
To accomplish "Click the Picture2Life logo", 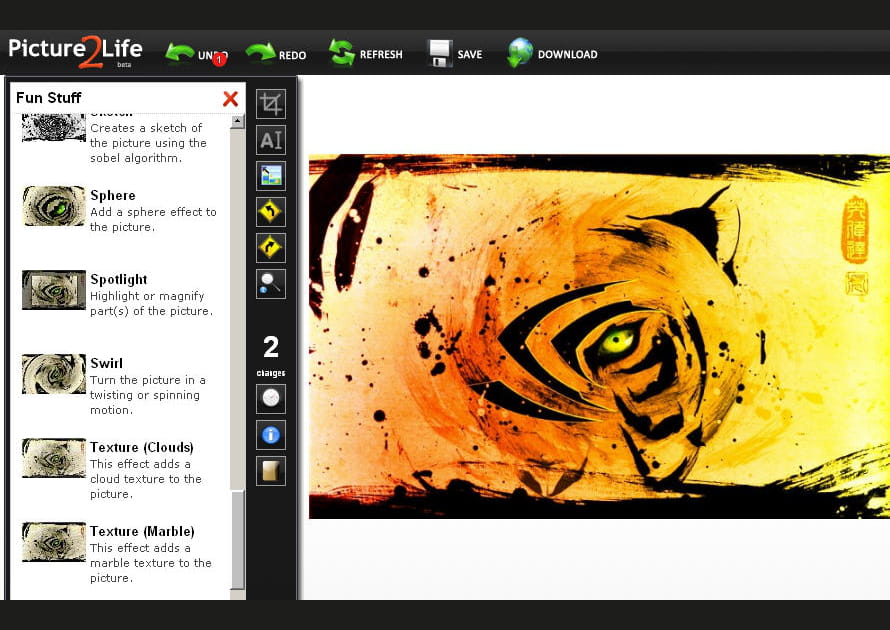I will [75, 52].
